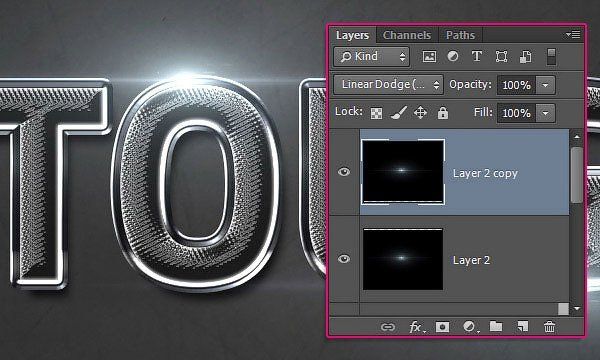This screenshot has height=360, width=600.
Task: Select the Layers tab
Action: 352,35
